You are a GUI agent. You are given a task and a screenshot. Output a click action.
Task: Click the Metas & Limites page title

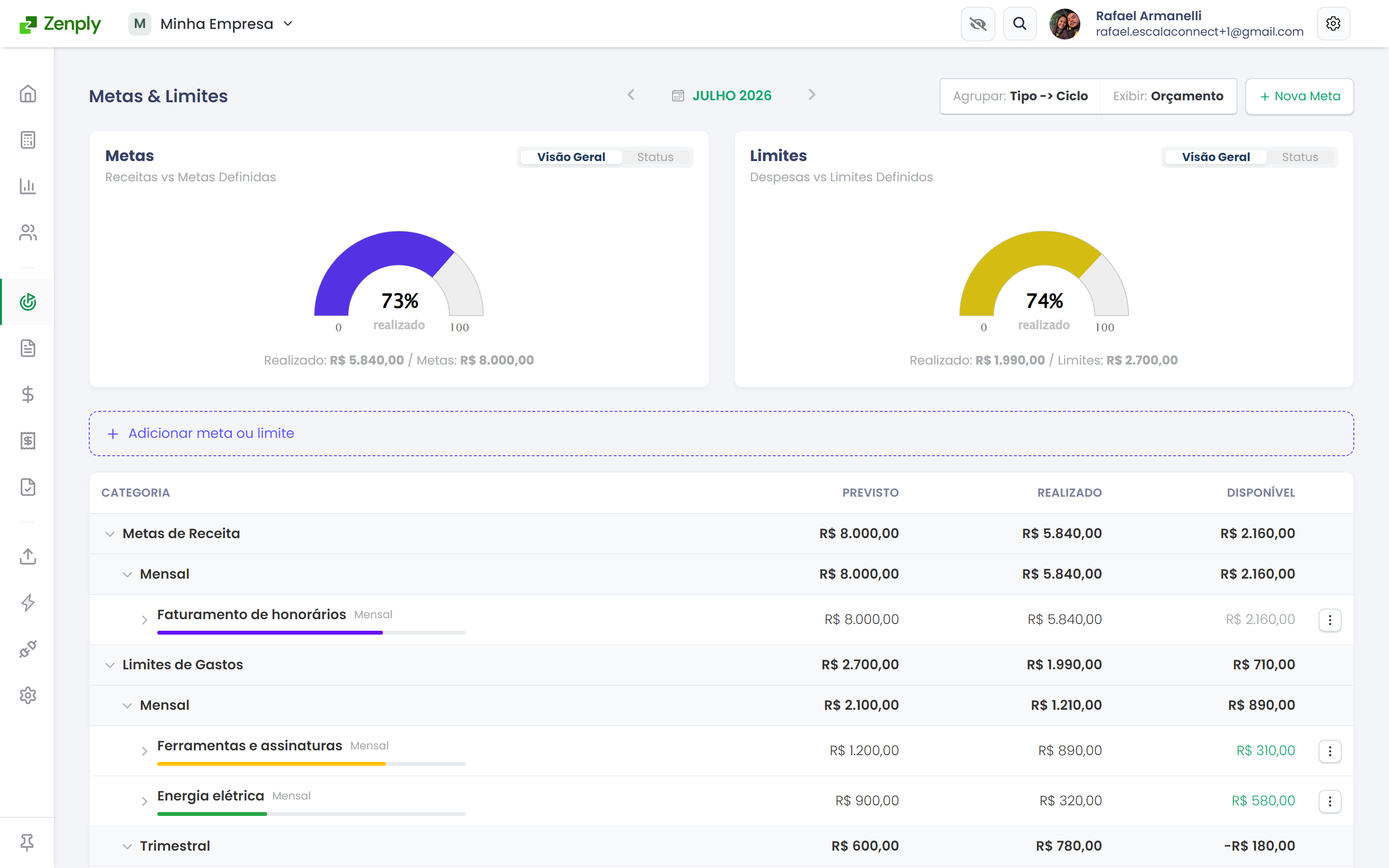click(x=158, y=96)
